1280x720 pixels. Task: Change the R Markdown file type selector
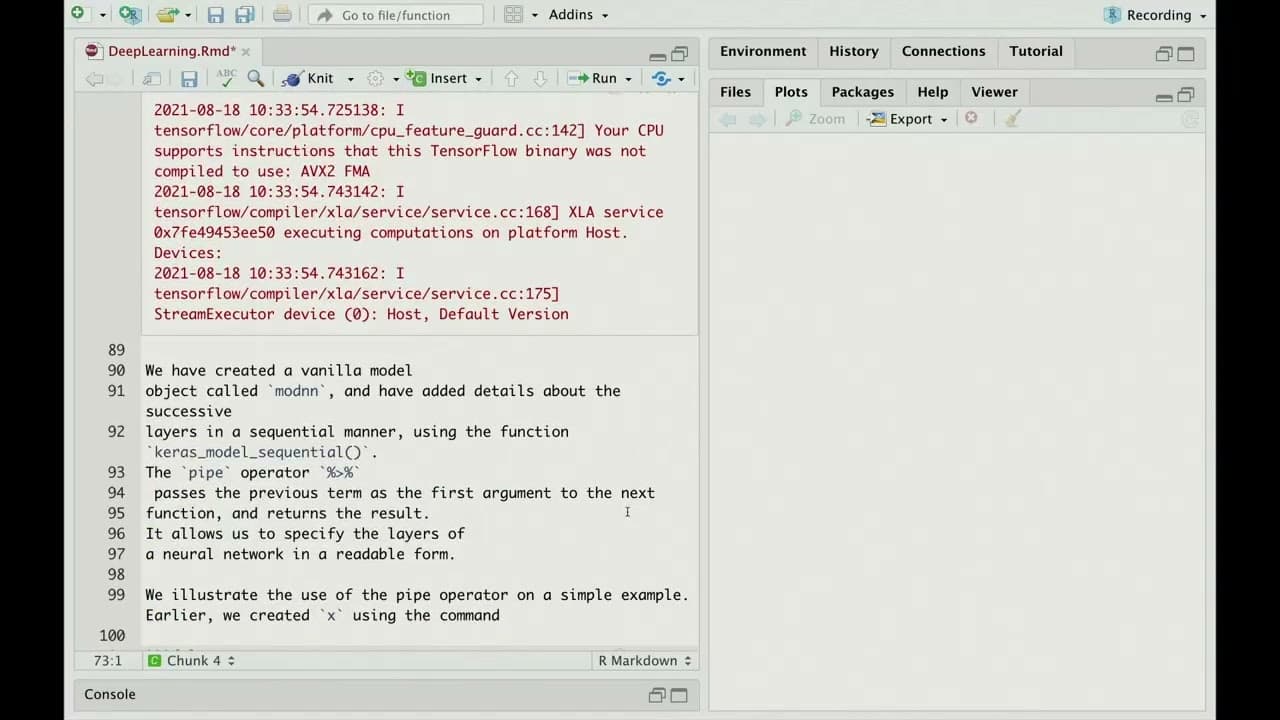645,661
